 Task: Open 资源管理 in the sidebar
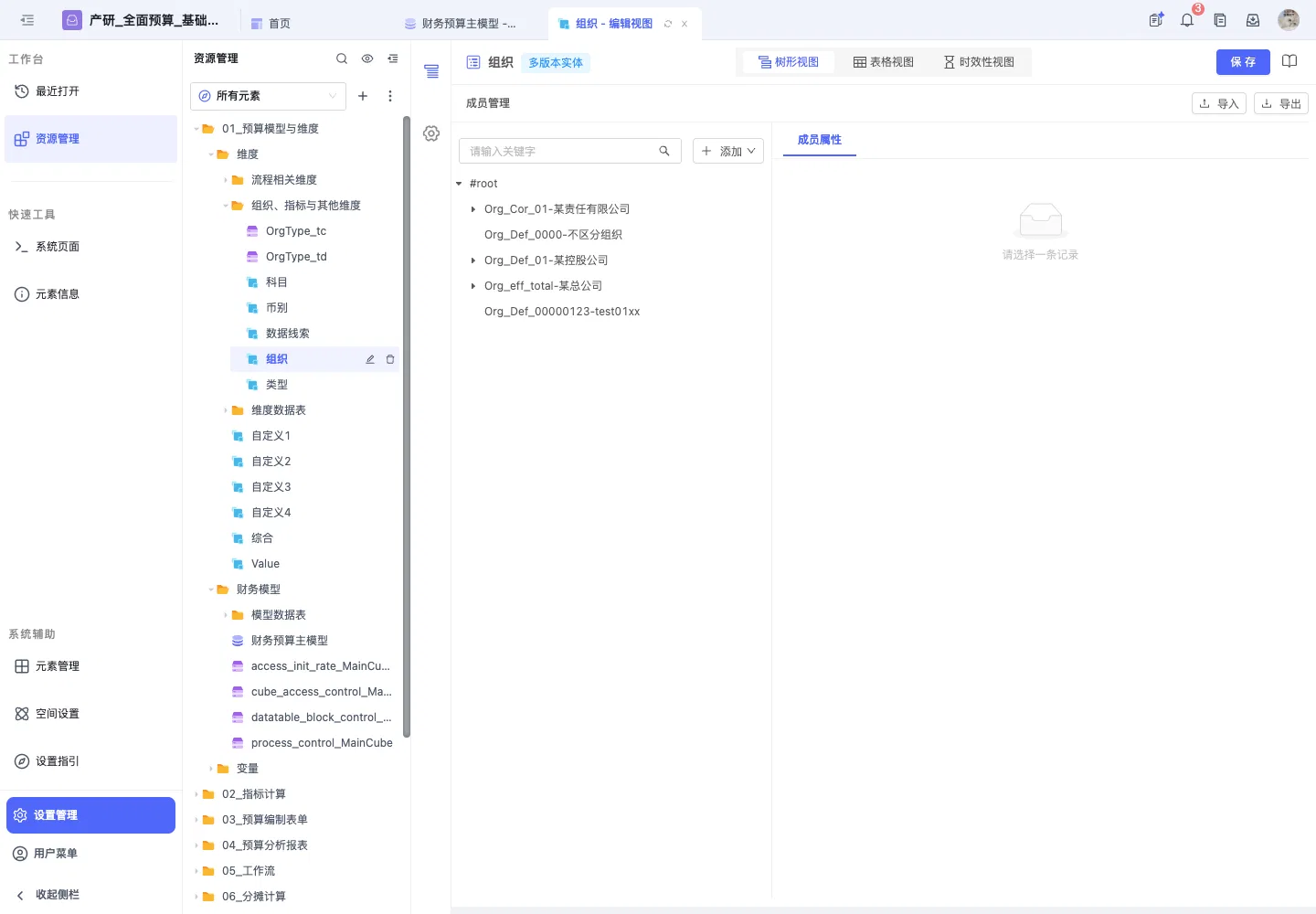pos(90,139)
